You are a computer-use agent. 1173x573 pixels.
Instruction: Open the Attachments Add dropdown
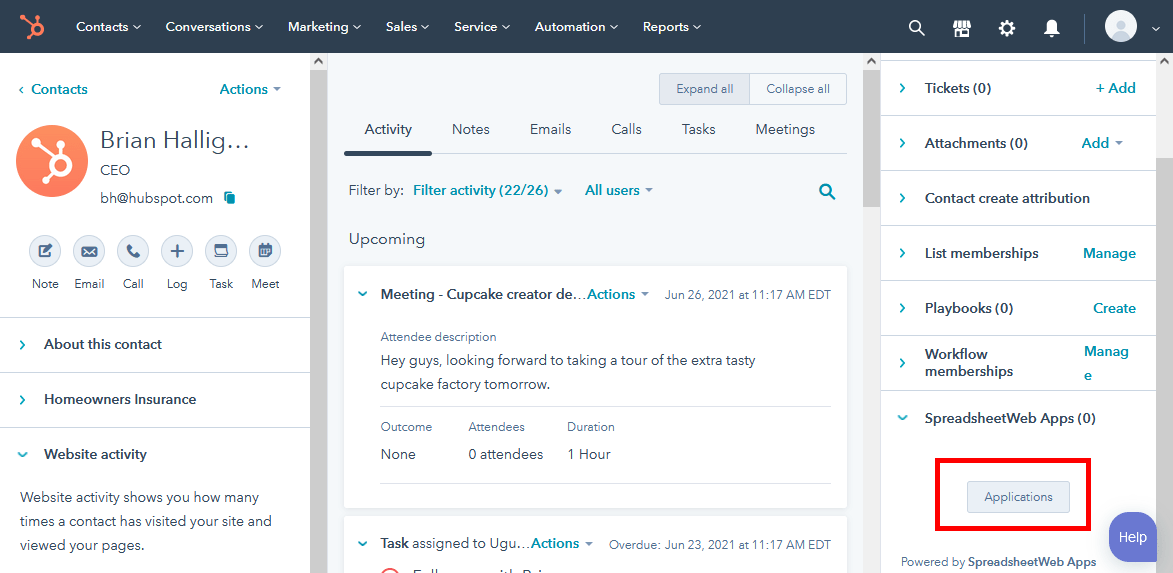tap(1102, 143)
